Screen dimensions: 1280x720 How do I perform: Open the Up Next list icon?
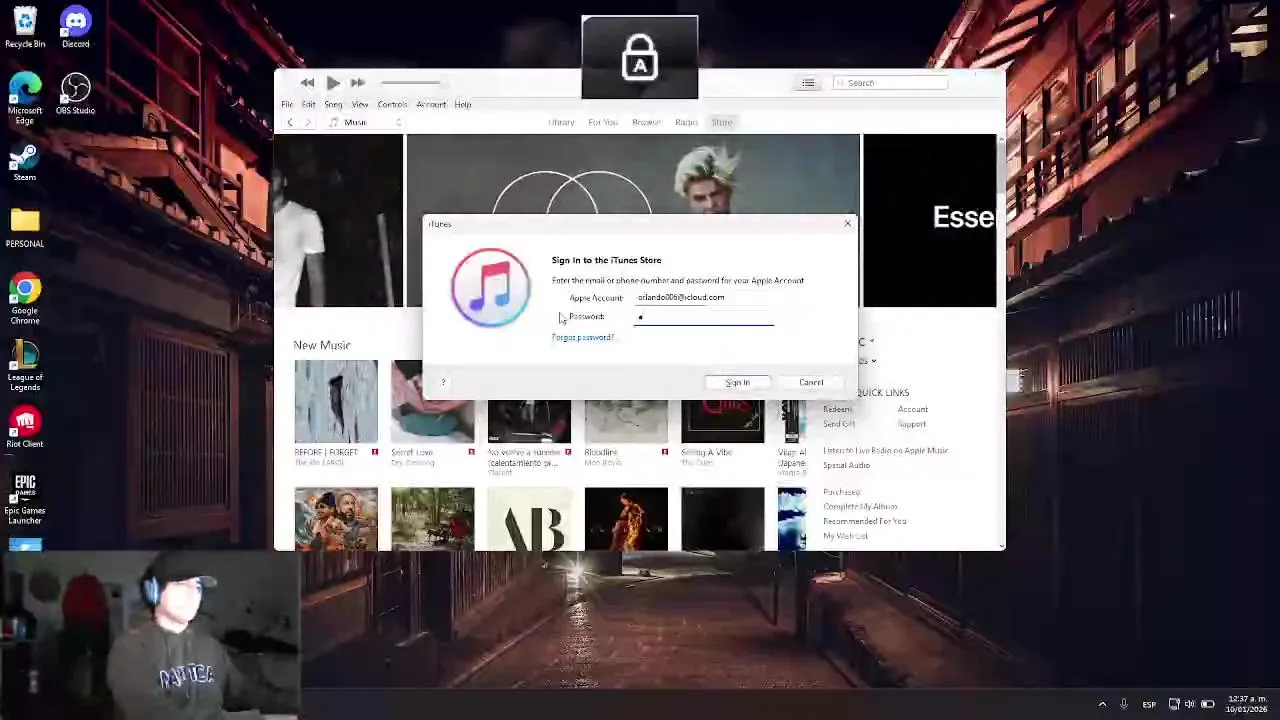(808, 83)
